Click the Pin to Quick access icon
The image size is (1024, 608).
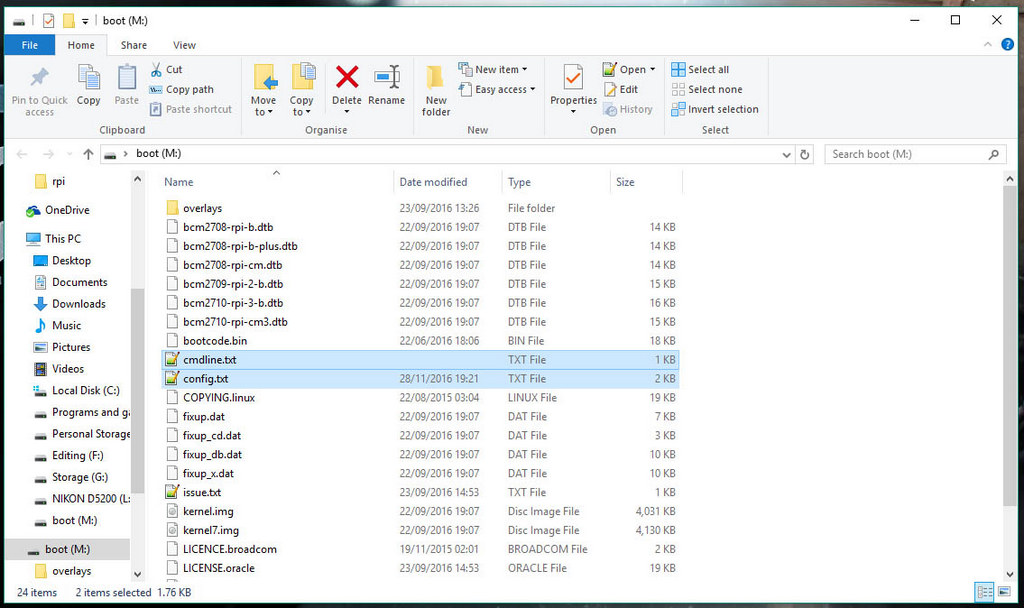(40, 78)
